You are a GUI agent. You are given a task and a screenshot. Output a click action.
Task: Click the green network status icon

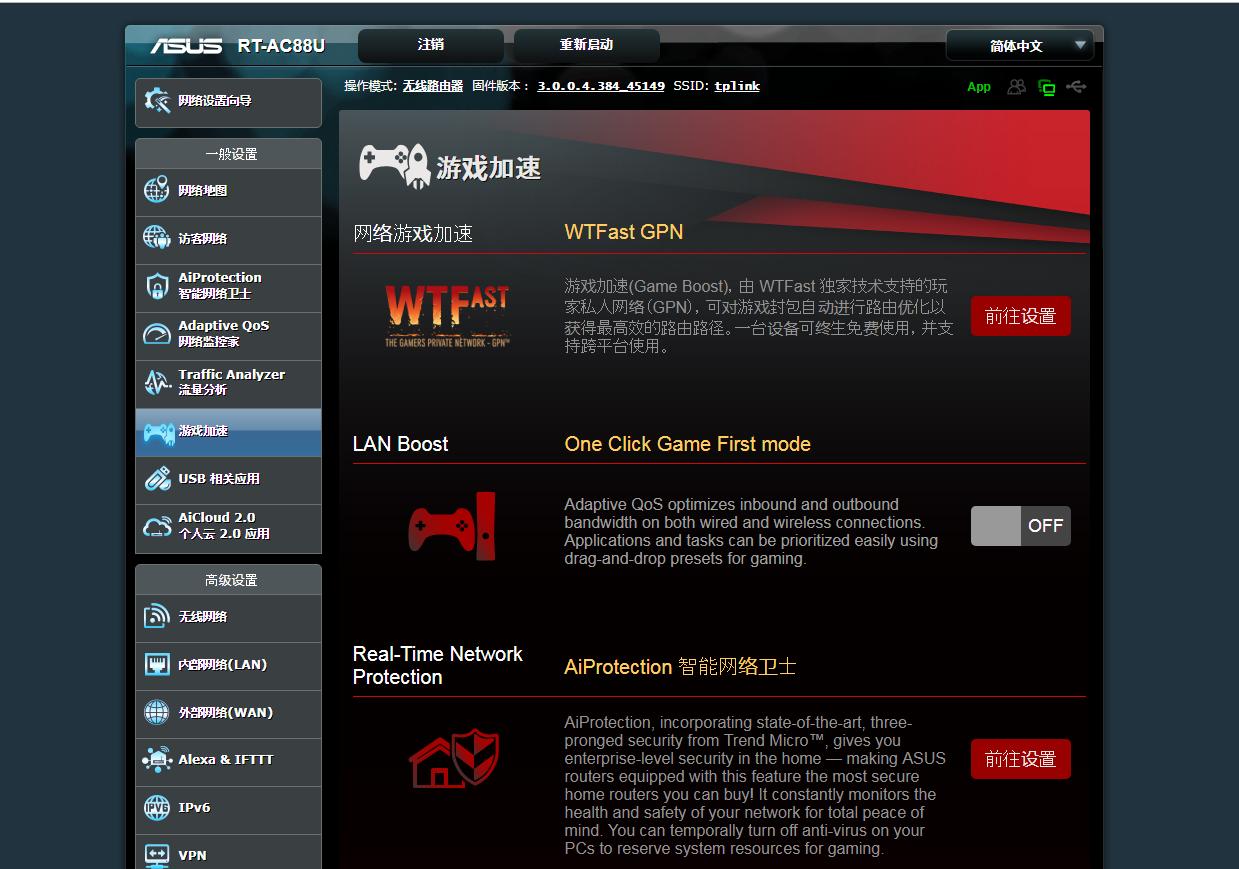[x=1047, y=88]
